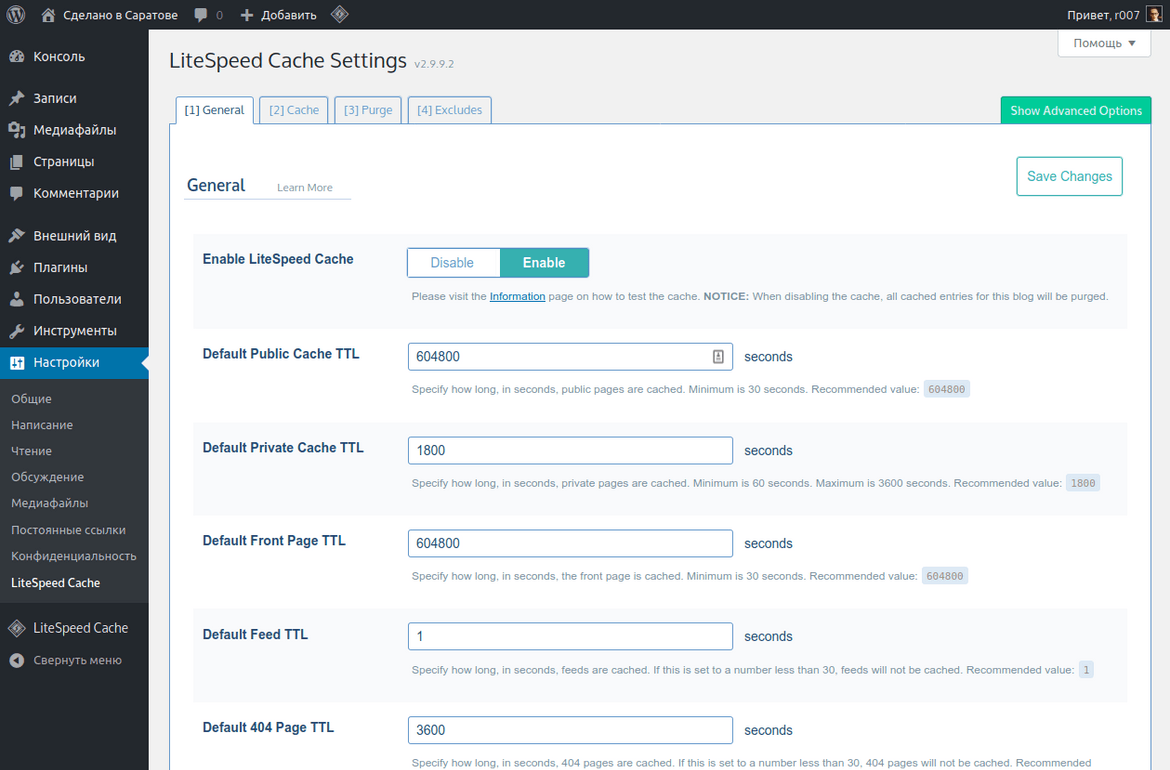This screenshot has height=770, width=1170.
Task: Click the Save Changes button
Action: tap(1069, 176)
